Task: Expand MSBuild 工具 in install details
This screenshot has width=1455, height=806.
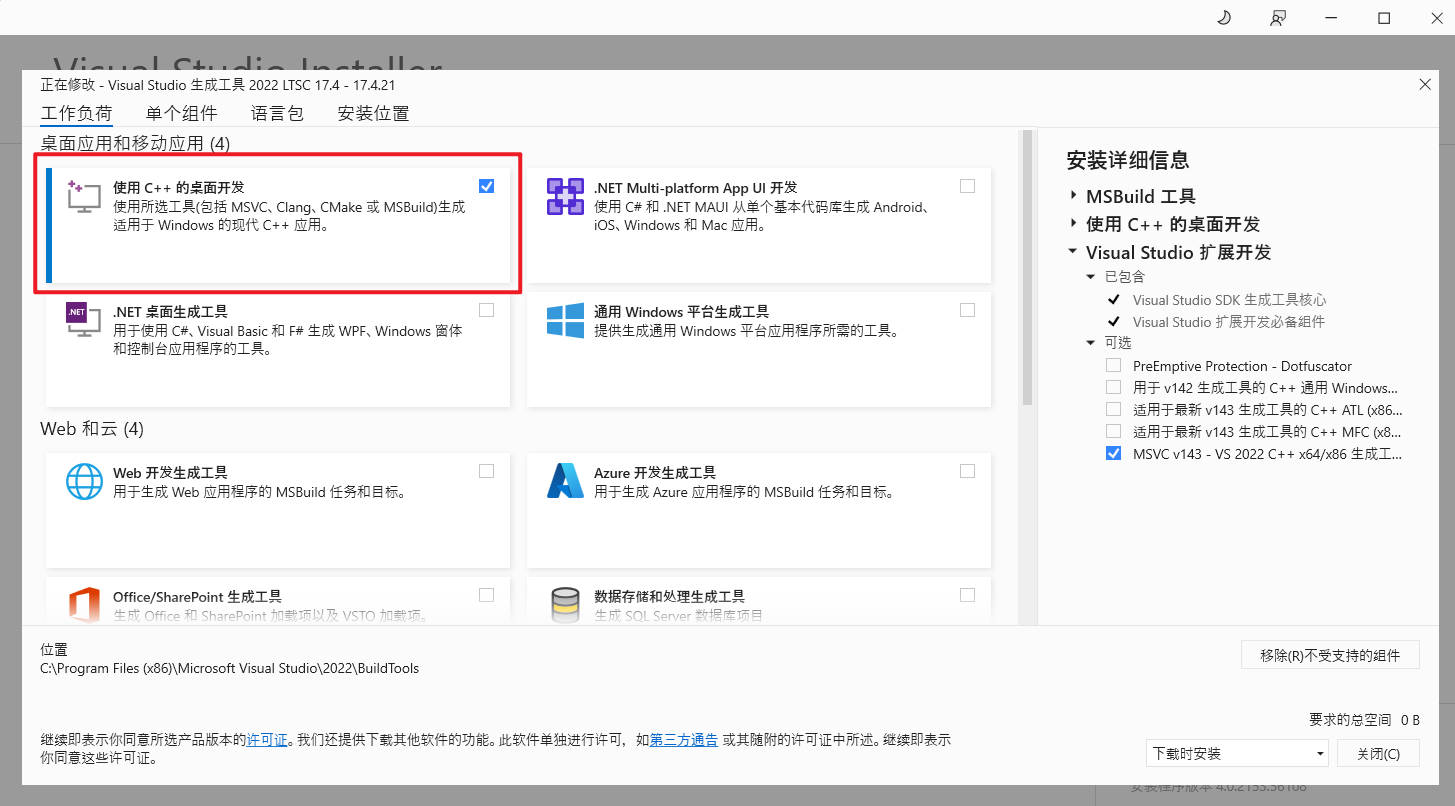Action: point(1073,196)
